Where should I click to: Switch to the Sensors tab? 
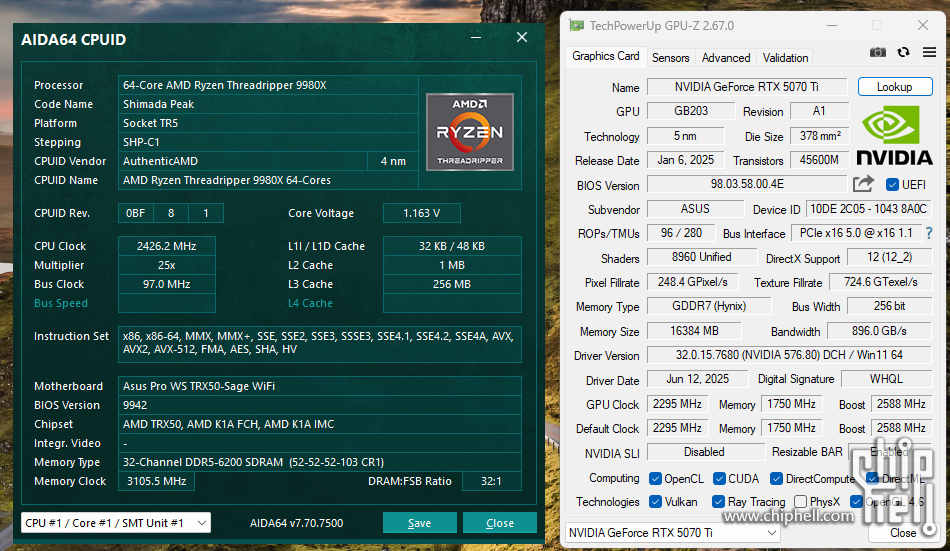(x=670, y=58)
